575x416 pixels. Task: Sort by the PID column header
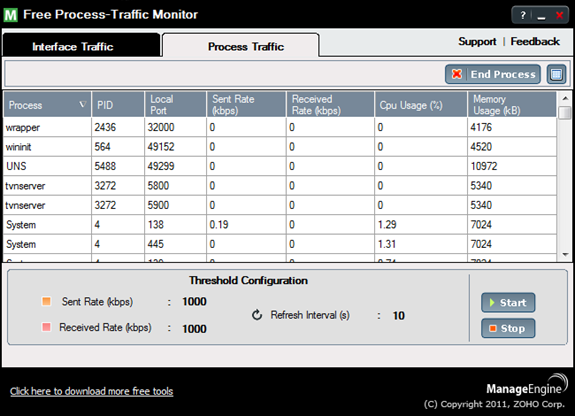[x=118, y=105]
